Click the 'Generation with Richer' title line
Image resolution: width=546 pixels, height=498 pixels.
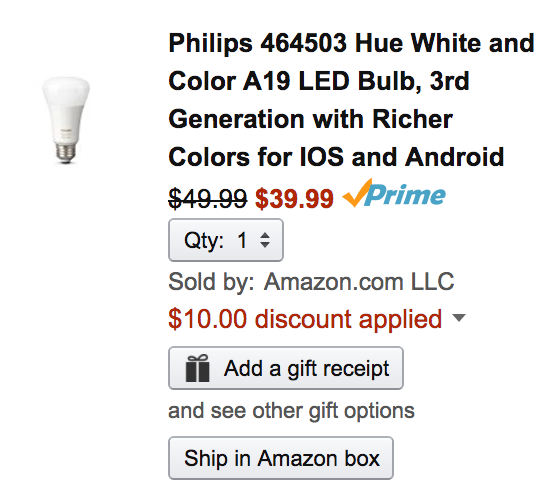tap(311, 119)
